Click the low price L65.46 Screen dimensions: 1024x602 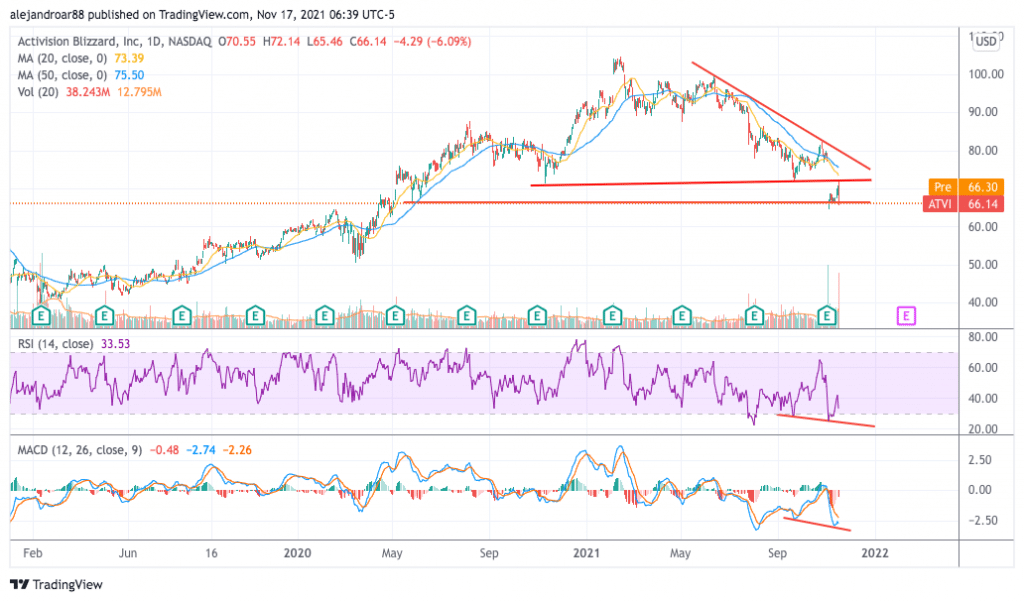click(x=325, y=41)
